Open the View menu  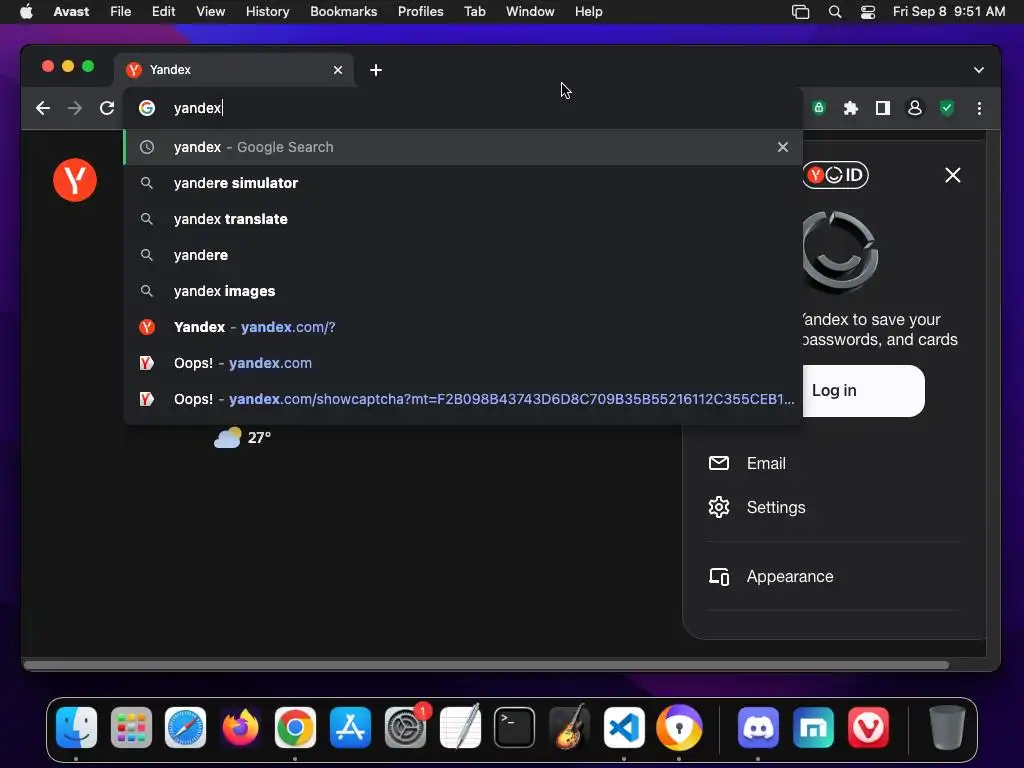pos(210,12)
